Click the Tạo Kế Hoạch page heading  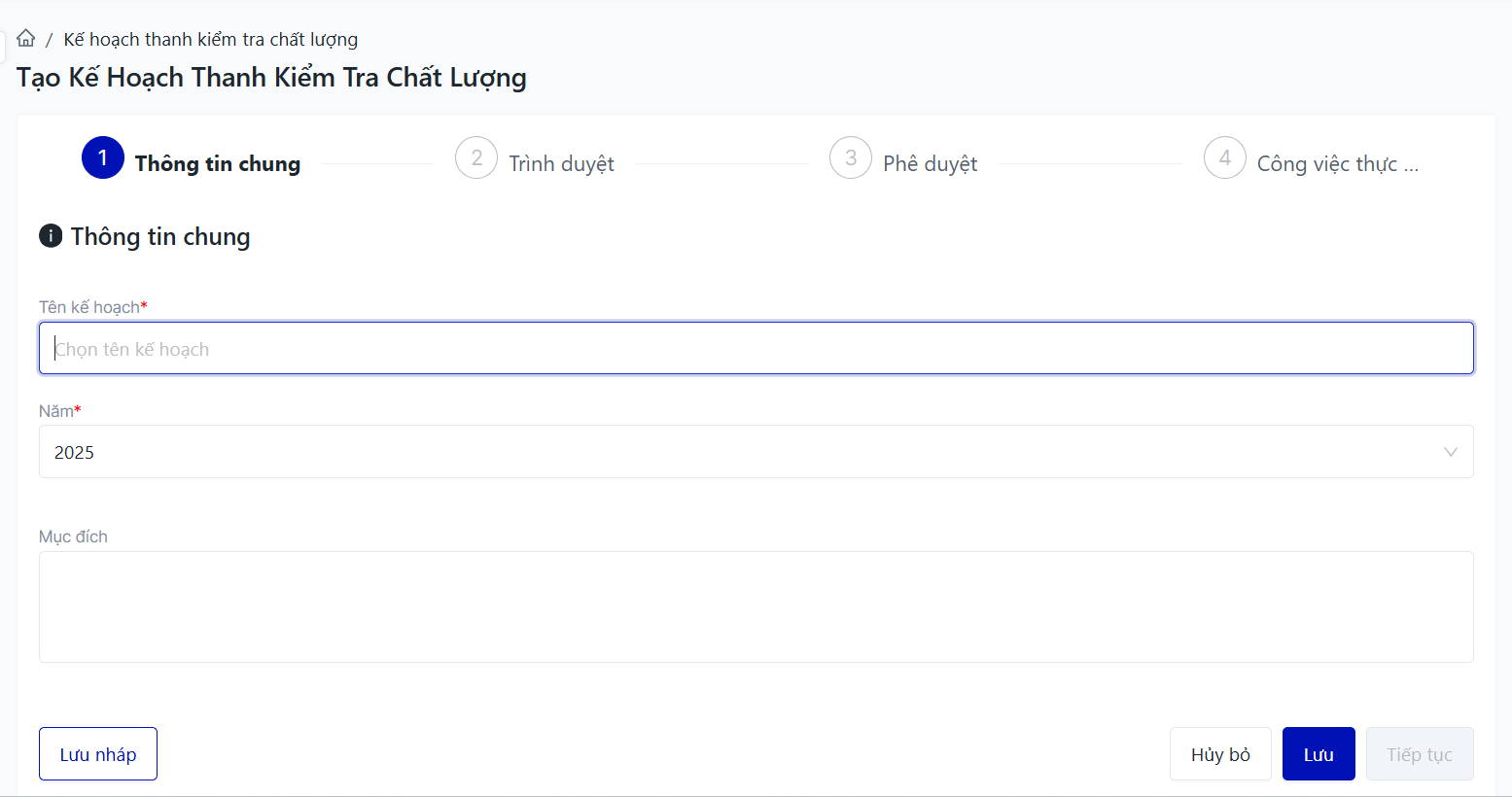click(x=271, y=78)
